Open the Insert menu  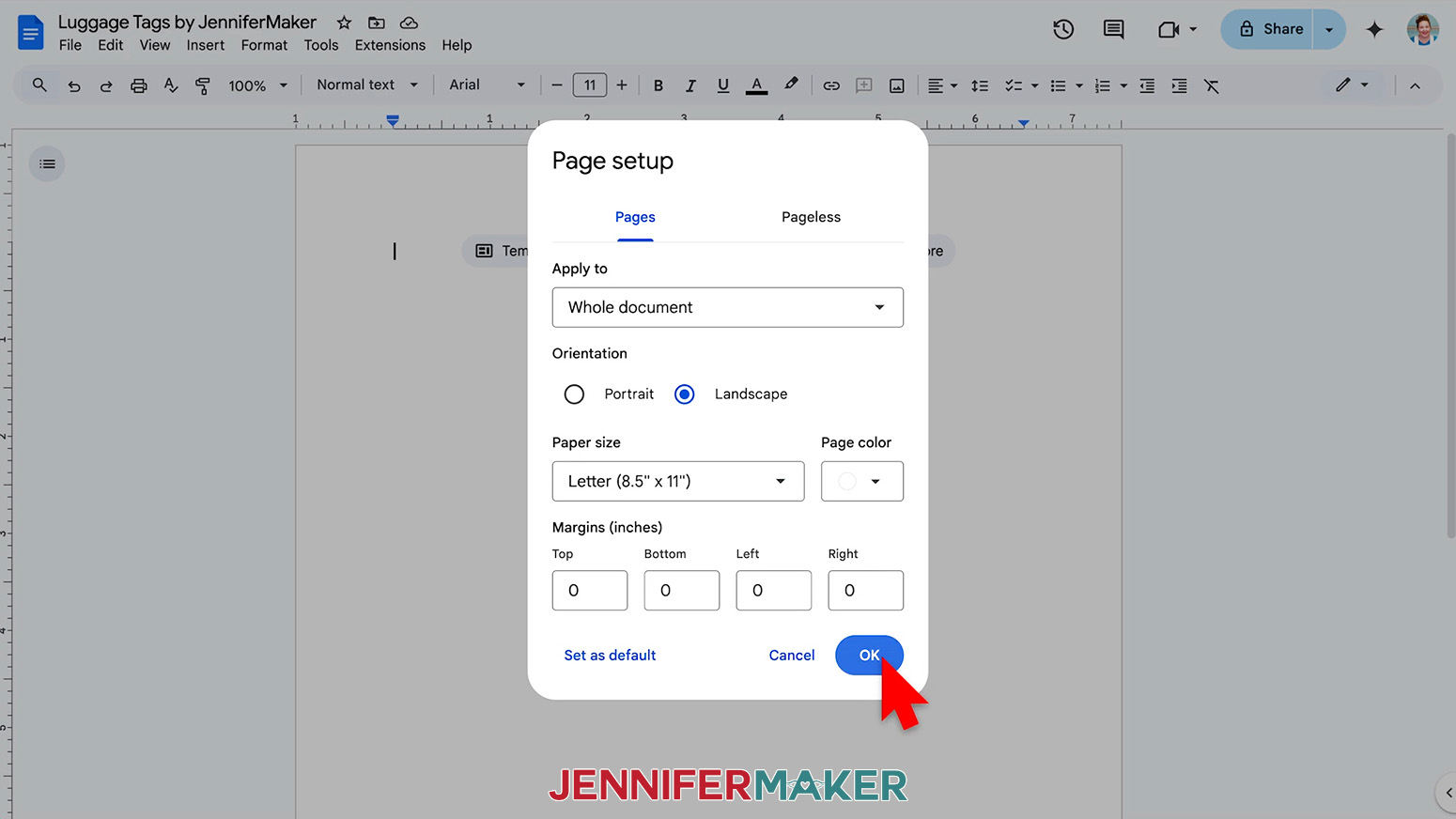206,45
